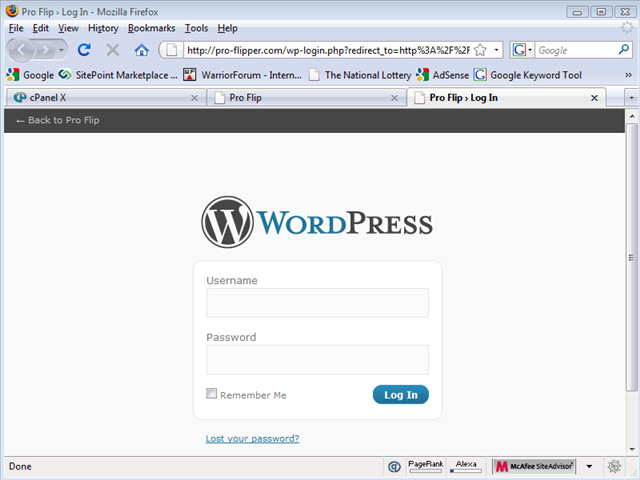Screen dimensions: 640x480
Task: Click the vertical scrollbar thumb
Action: [631, 257]
